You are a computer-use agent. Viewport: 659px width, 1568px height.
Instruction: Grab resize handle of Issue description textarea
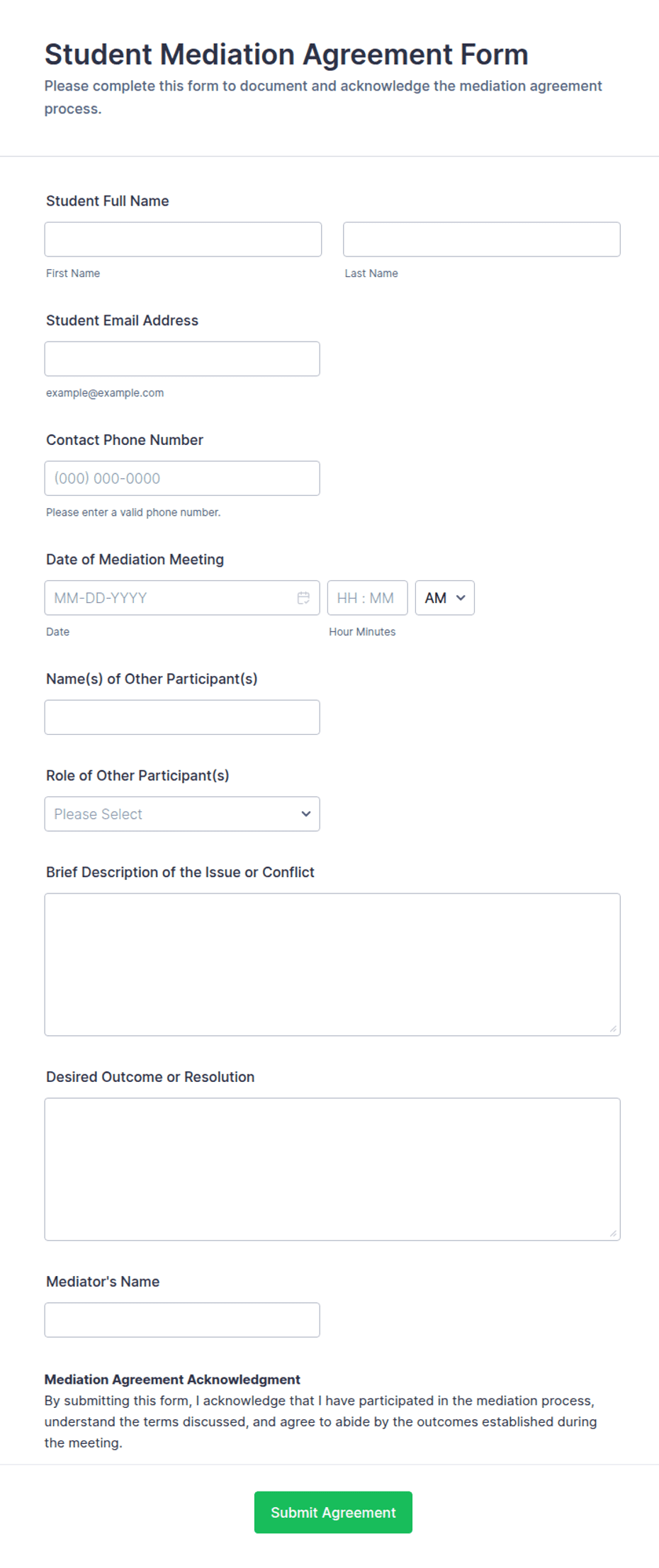click(613, 1028)
